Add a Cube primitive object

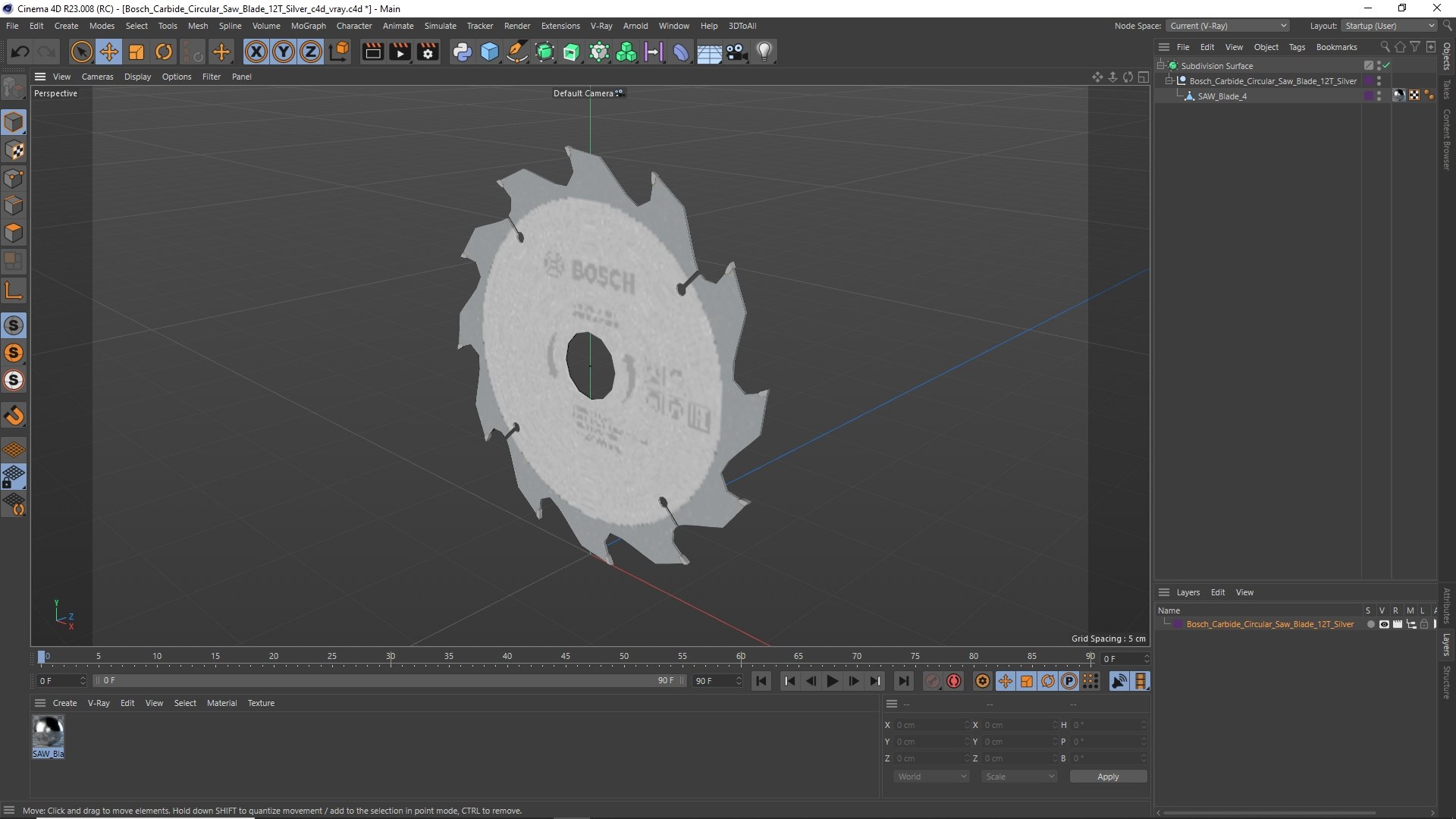click(490, 52)
